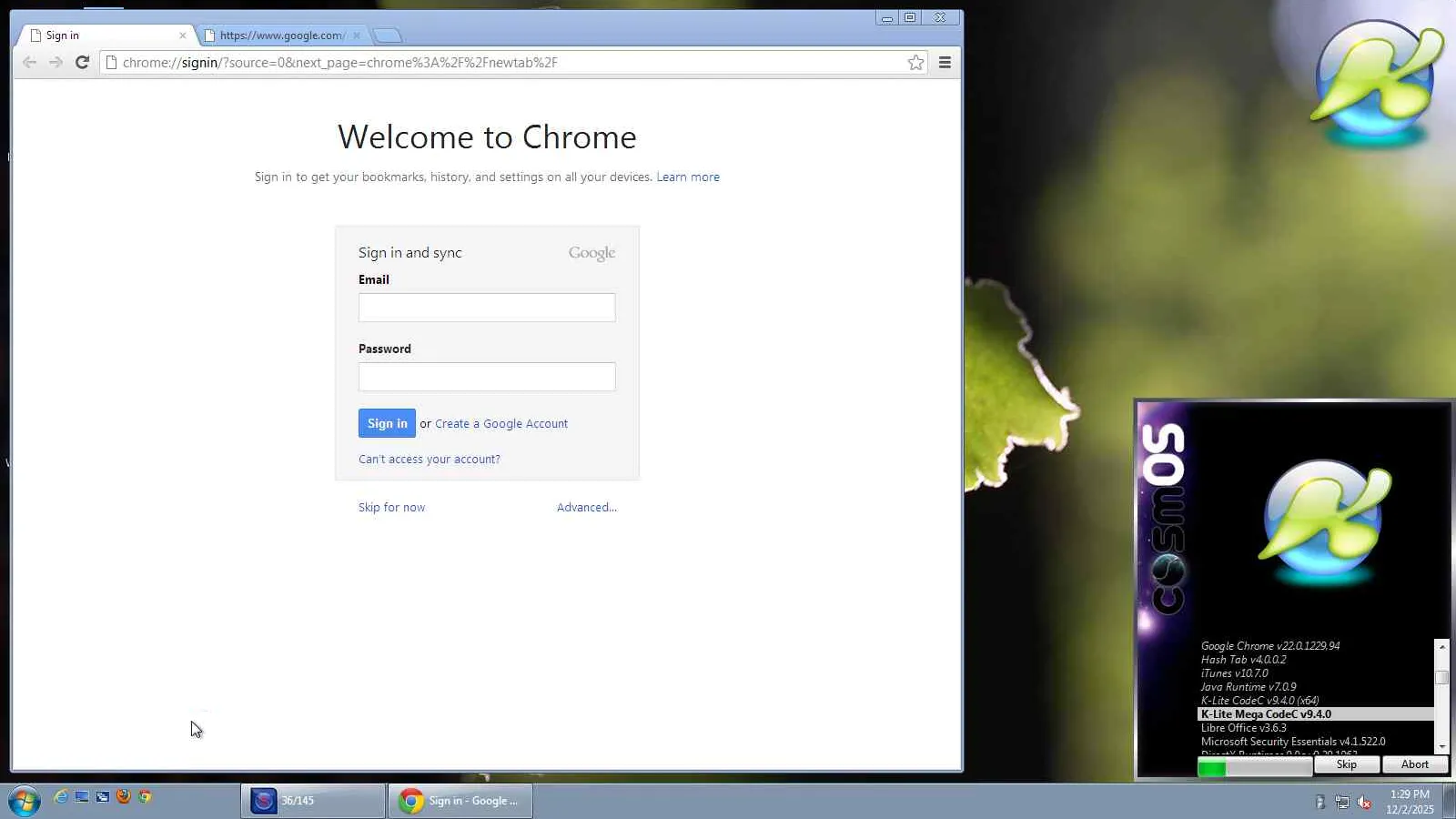
Task: Open the network tray icon
Action: click(x=1342, y=802)
